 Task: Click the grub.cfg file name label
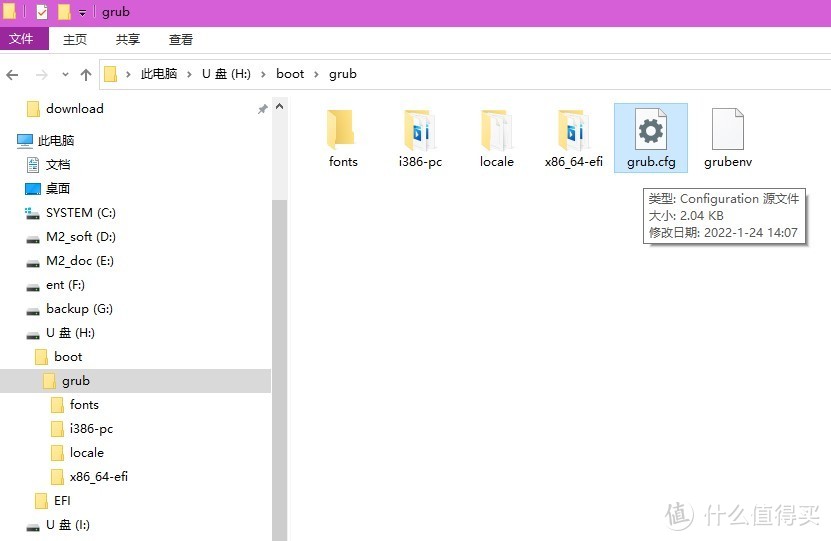[x=651, y=162]
